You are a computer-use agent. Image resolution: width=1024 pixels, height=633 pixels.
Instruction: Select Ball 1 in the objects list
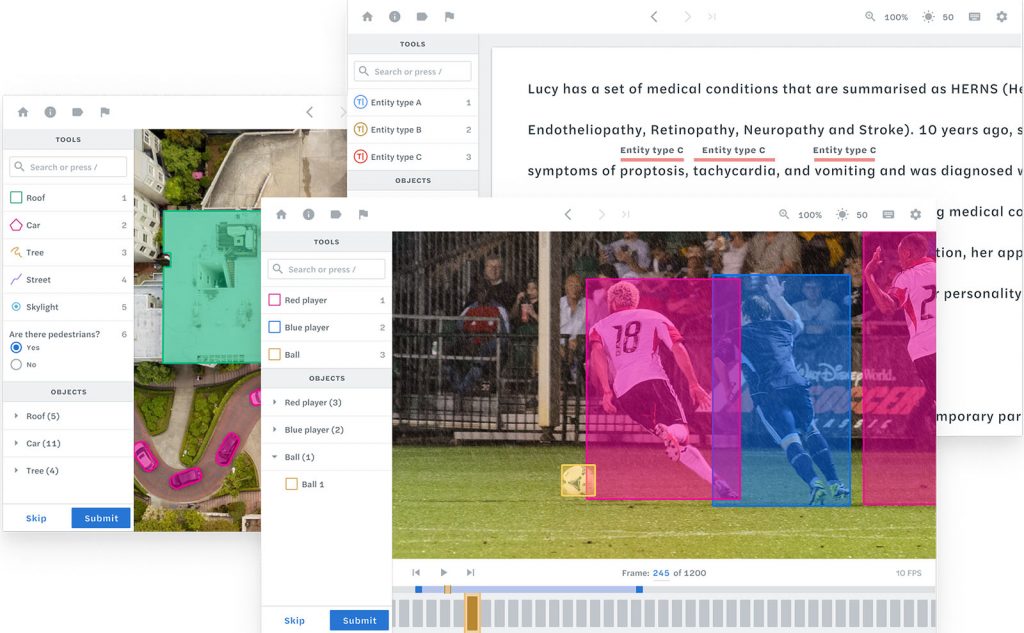[x=312, y=484]
